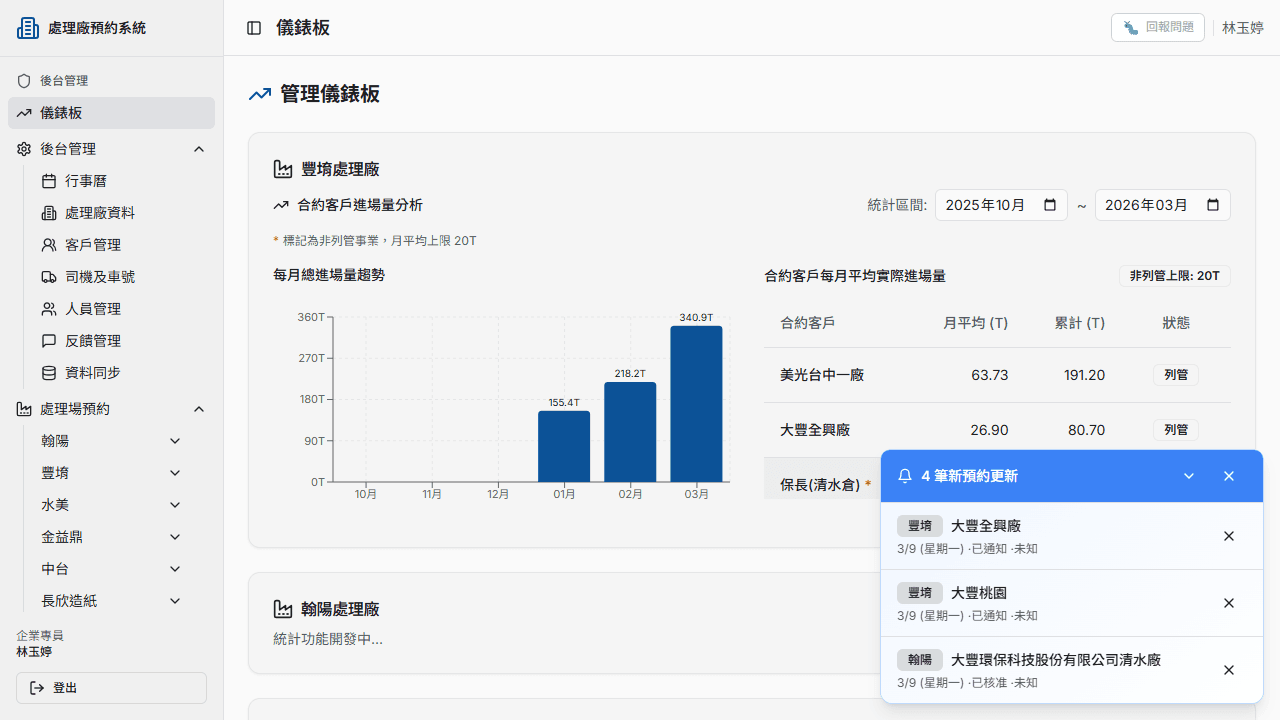The width and height of the screenshot is (1280, 720).
Task: Click trend icon beside 管理儀錶板 heading
Action: (260, 94)
